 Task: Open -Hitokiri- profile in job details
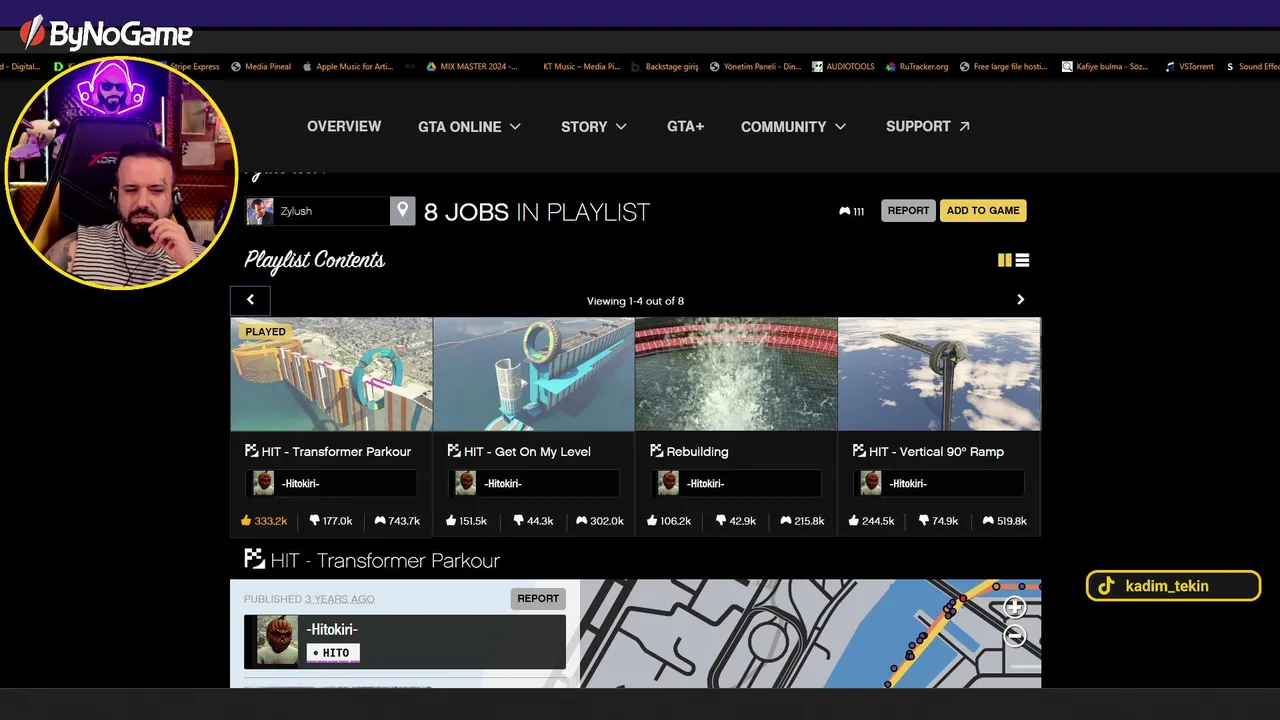[333, 629]
